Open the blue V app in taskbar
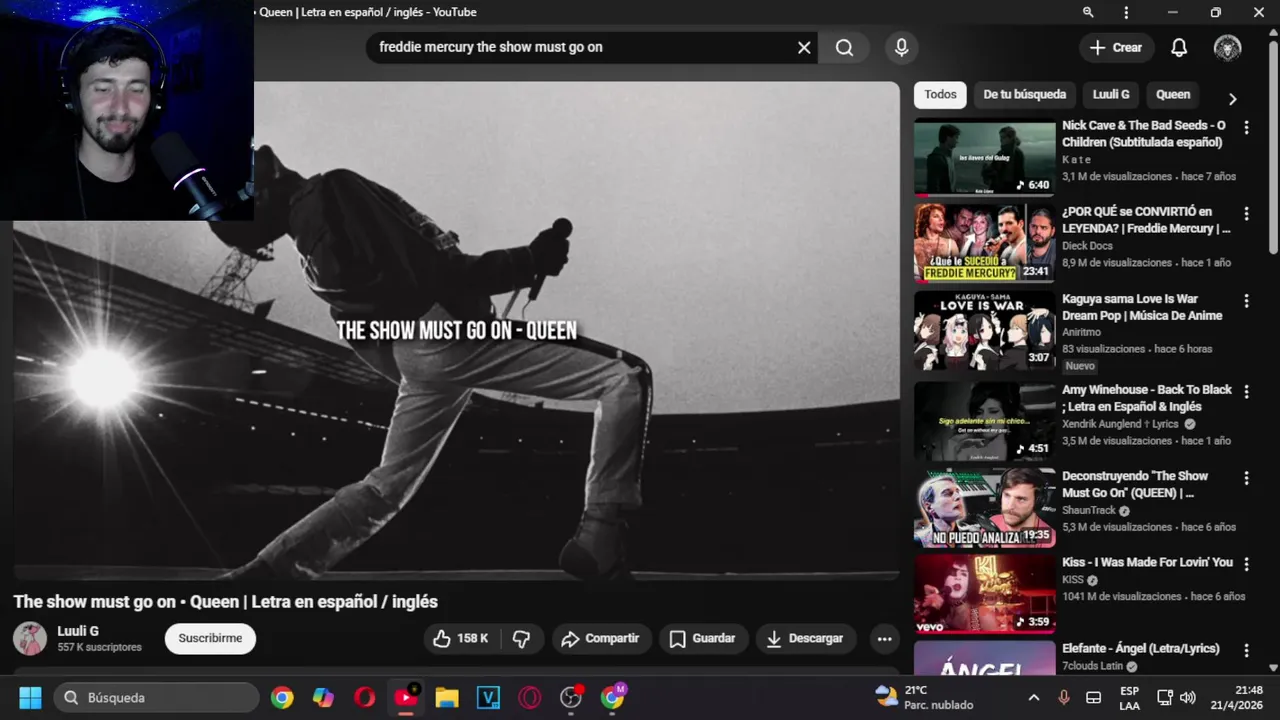 click(x=488, y=697)
